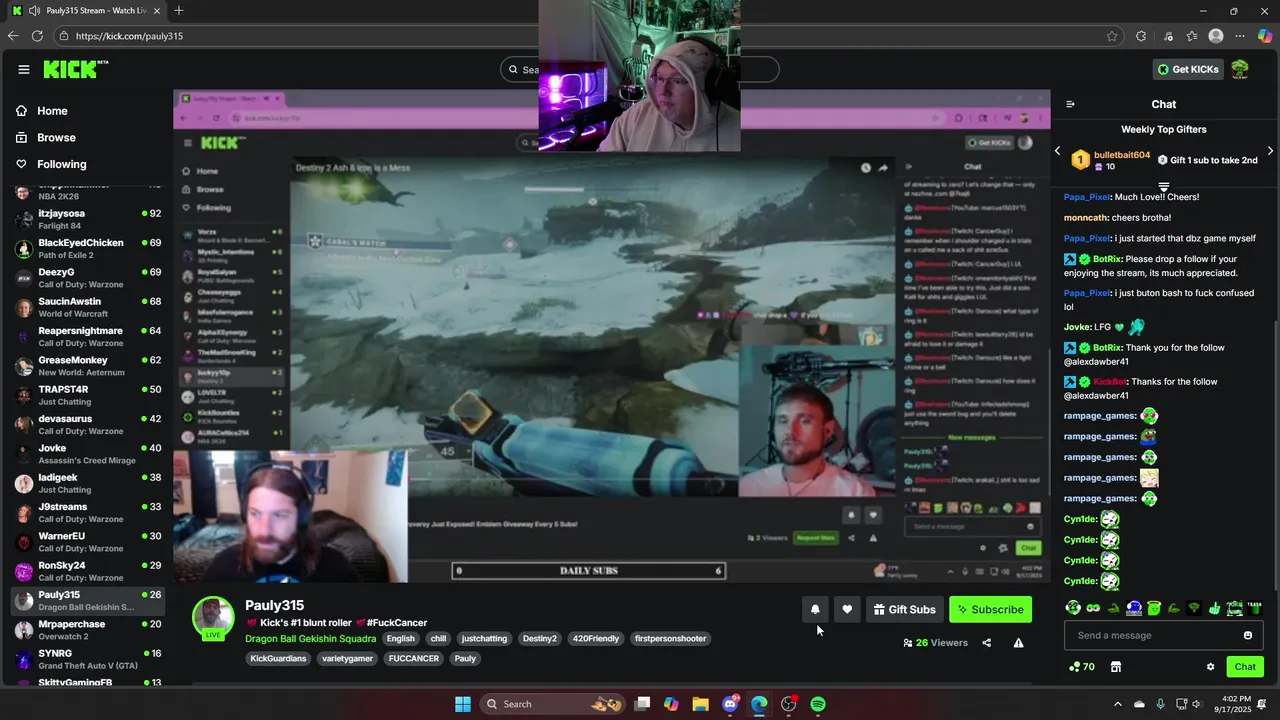
Task: Click the Gift Subs button
Action: [x=904, y=609]
